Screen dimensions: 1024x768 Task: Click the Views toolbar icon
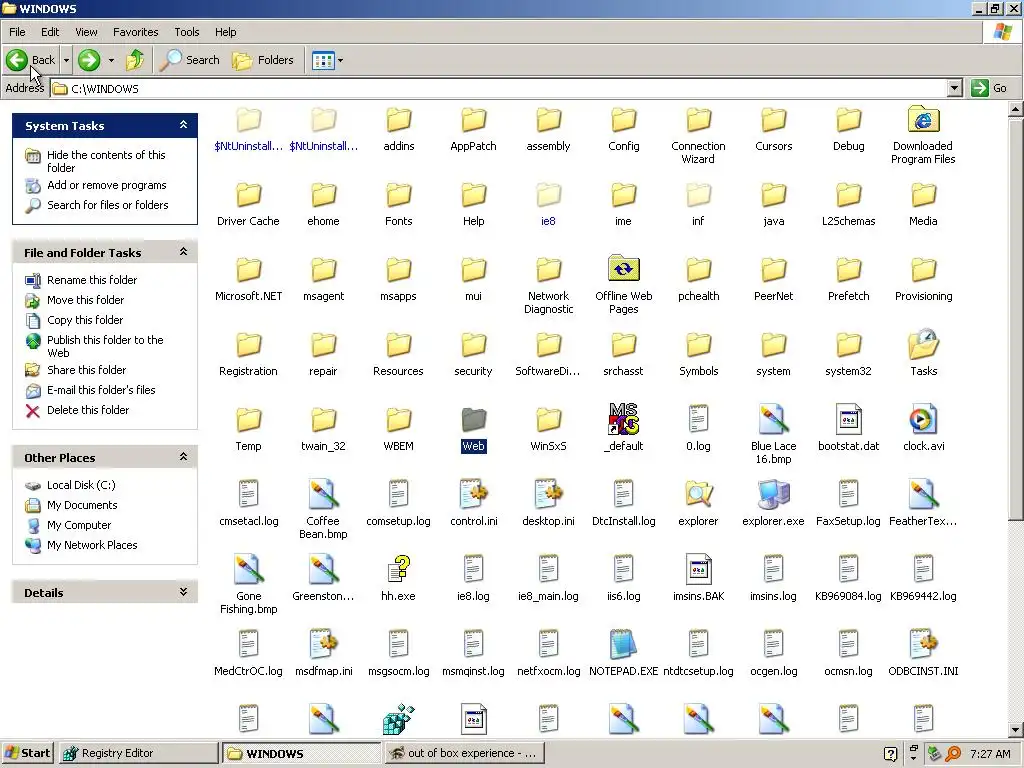(x=323, y=61)
